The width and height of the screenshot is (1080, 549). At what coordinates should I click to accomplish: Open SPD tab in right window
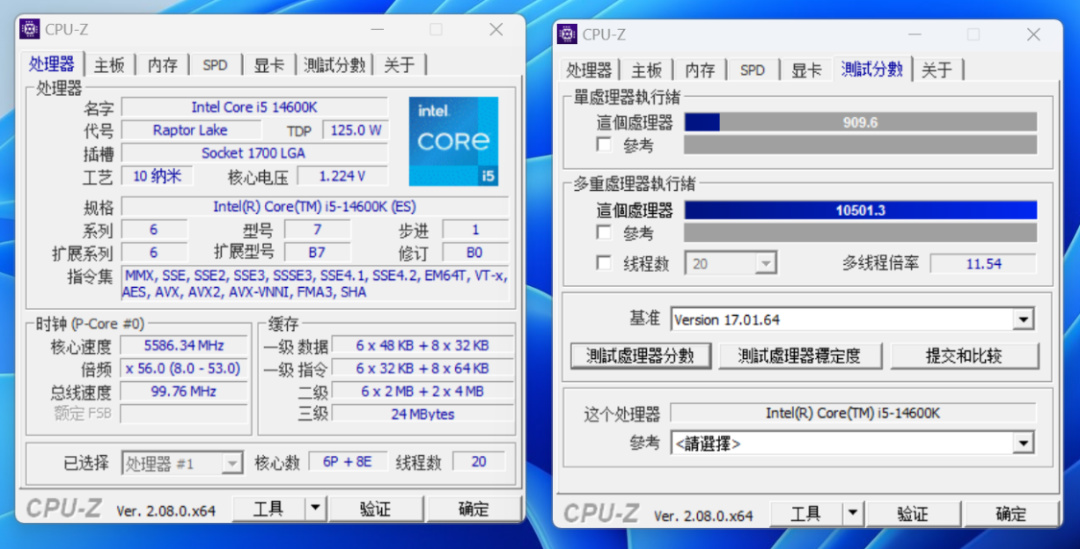(x=752, y=70)
